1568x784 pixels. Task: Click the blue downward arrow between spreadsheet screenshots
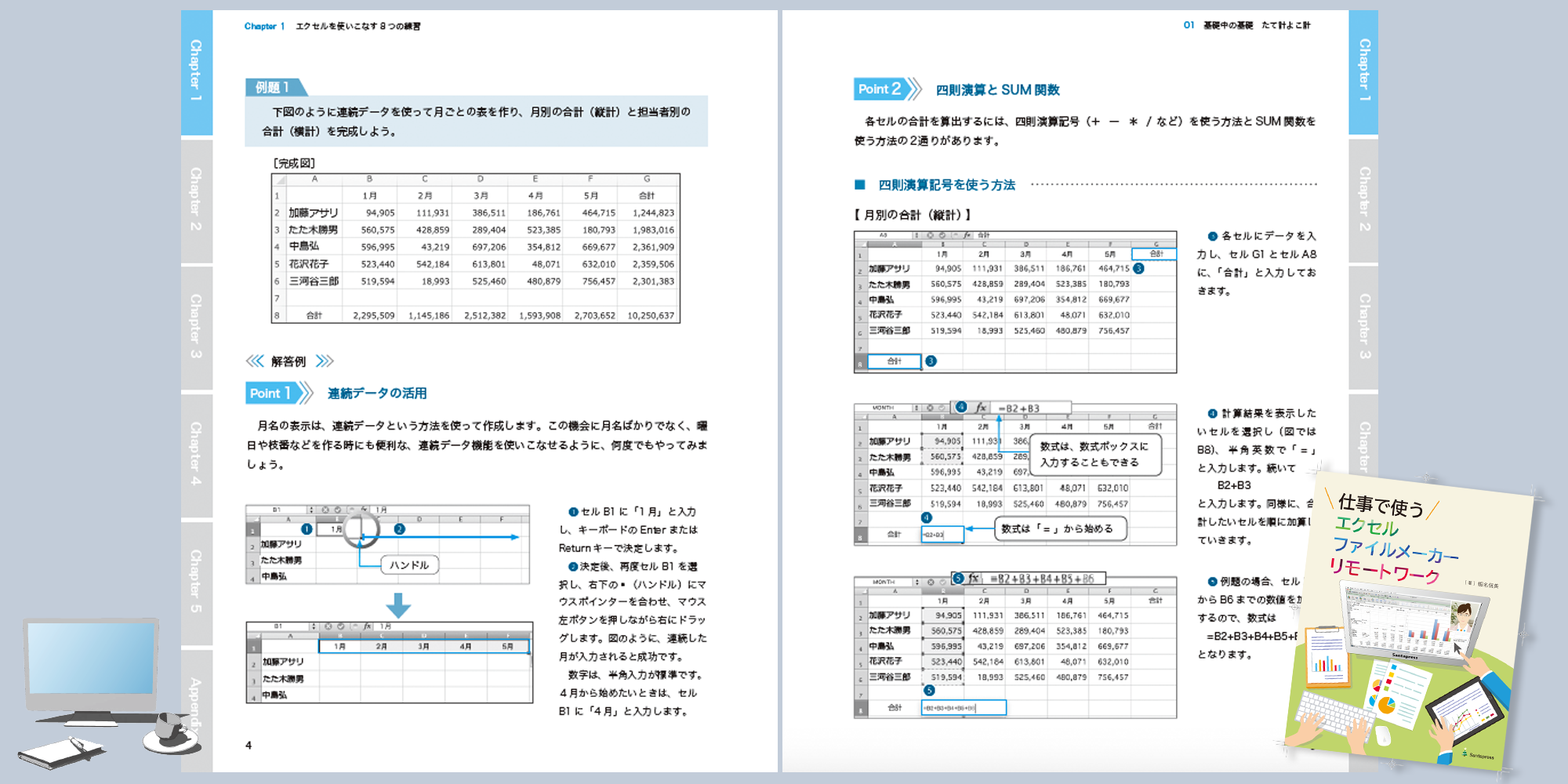[398, 605]
